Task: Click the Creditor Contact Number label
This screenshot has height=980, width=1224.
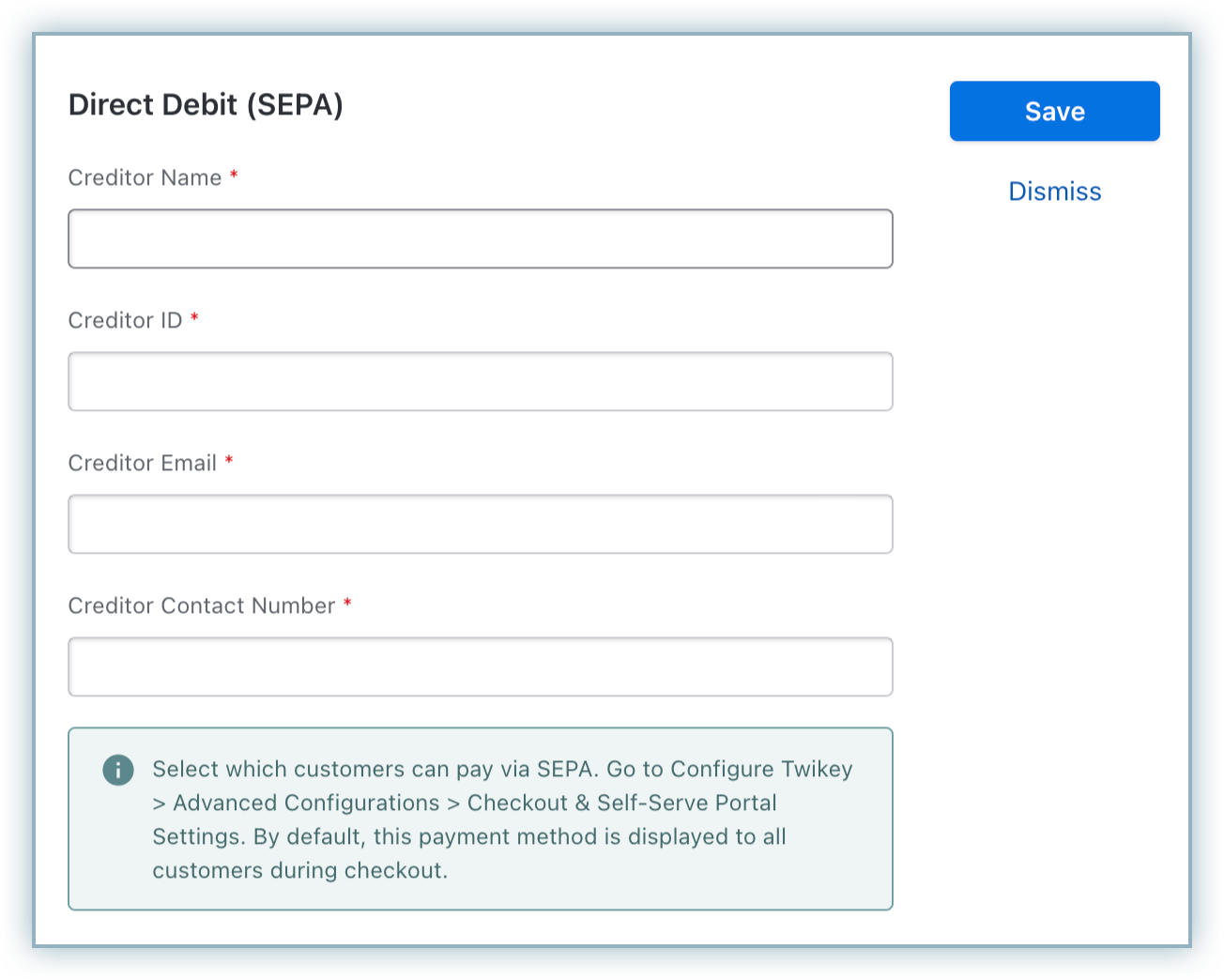Action: tap(201, 606)
